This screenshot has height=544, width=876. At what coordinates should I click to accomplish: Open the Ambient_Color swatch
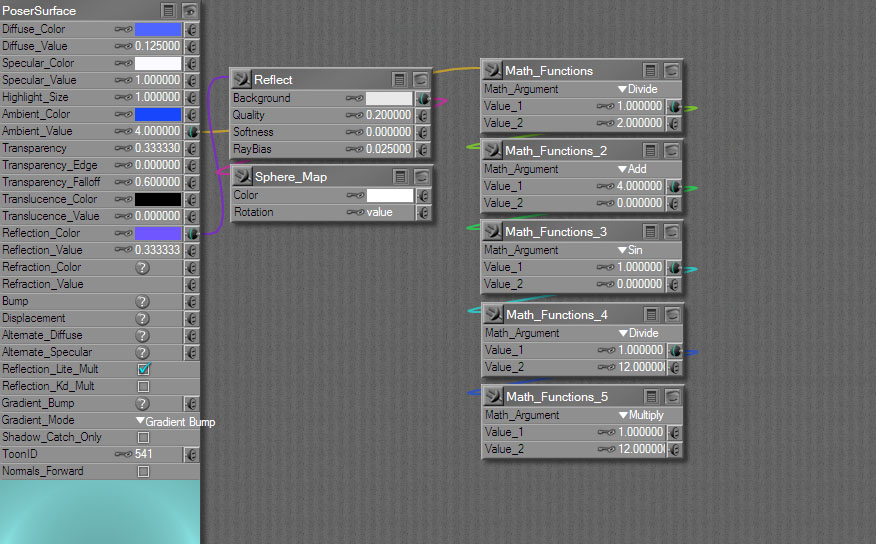point(157,115)
